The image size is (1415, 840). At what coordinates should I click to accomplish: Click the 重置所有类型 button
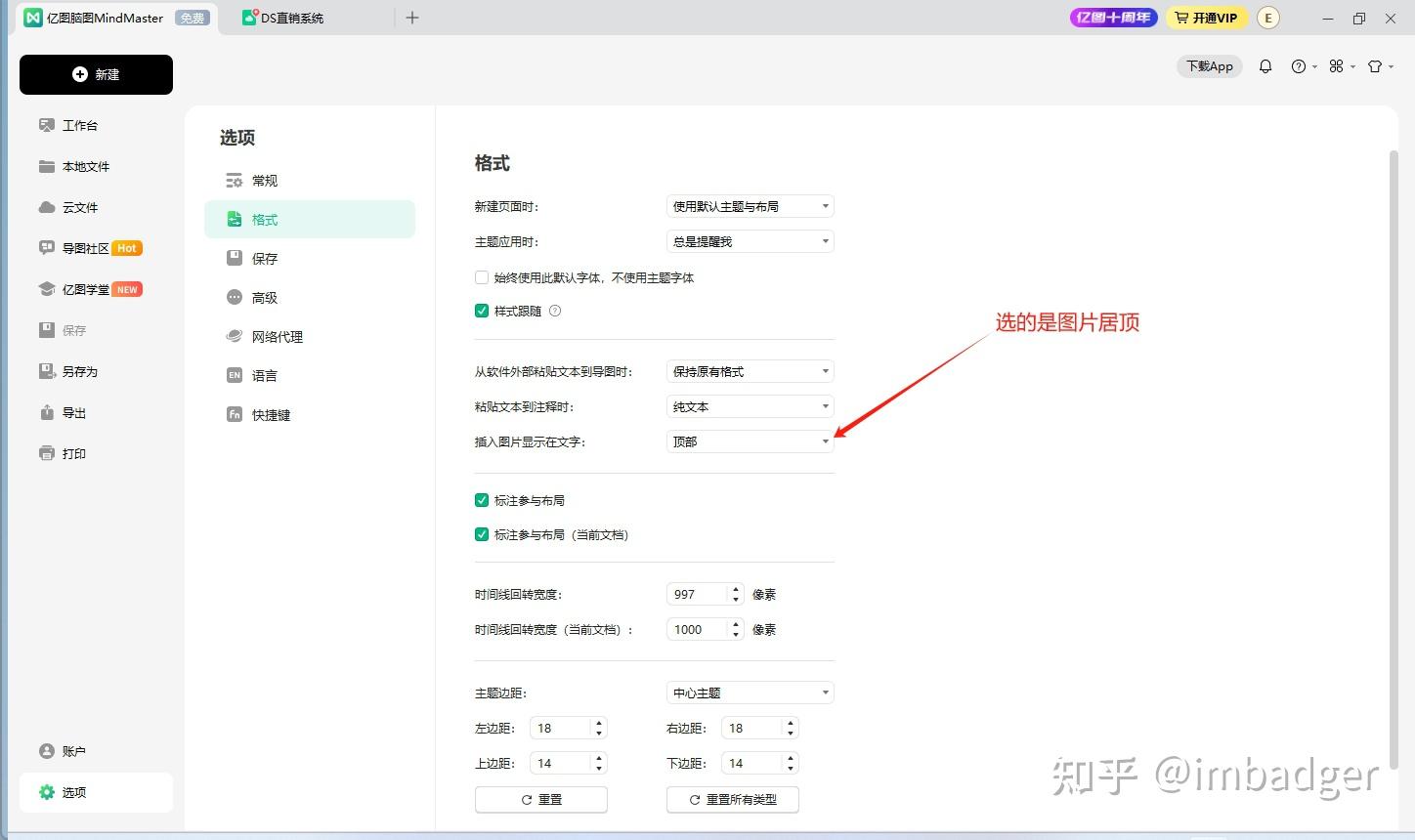pos(733,799)
